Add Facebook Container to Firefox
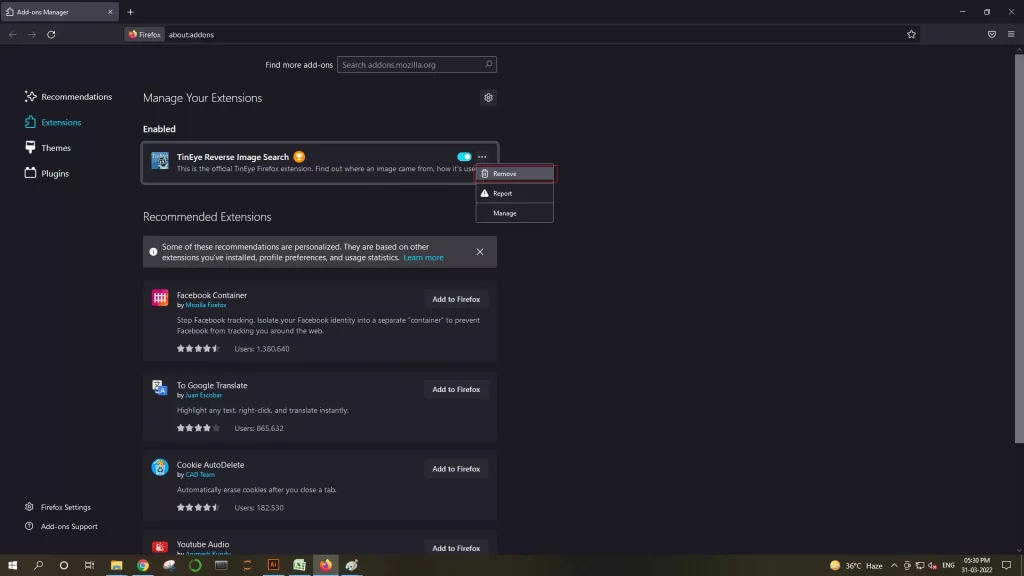1024x576 pixels. click(x=456, y=299)
